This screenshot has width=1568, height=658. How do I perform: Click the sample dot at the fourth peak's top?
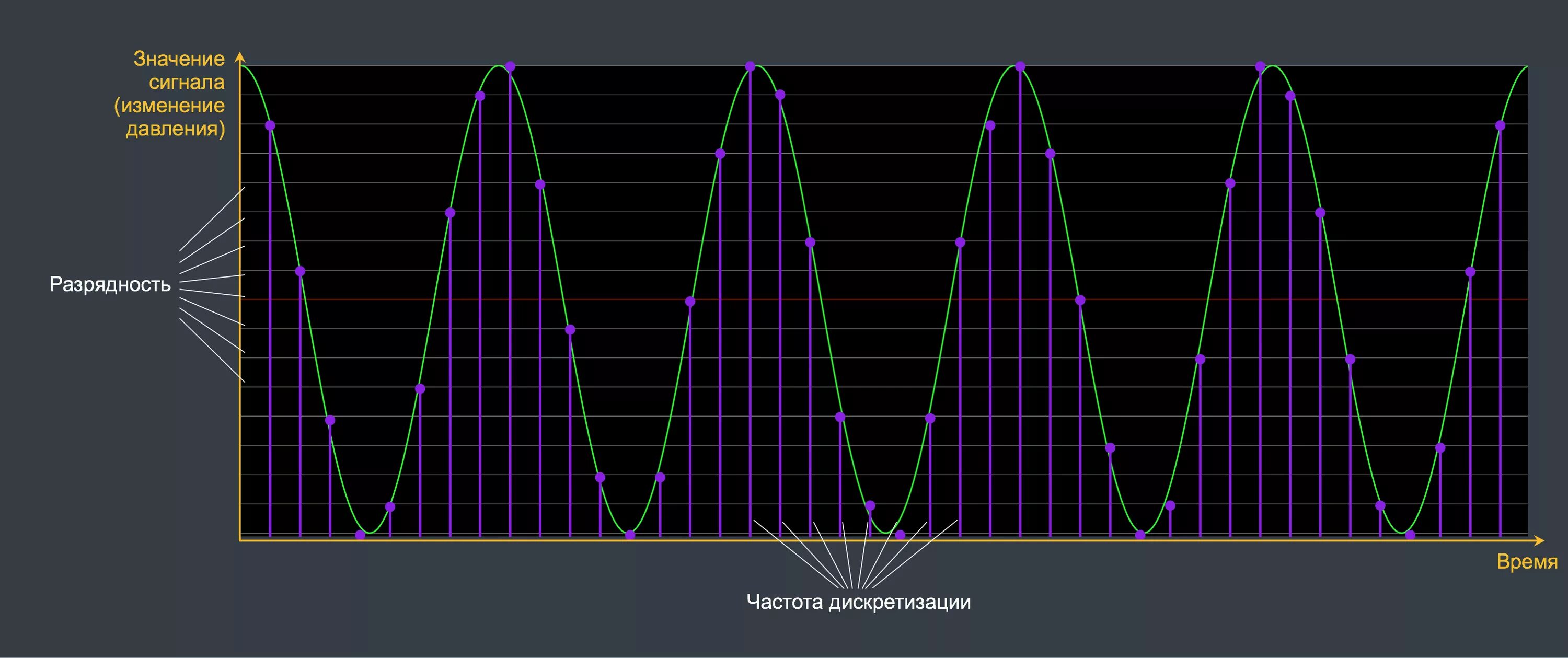[1260, 66]
